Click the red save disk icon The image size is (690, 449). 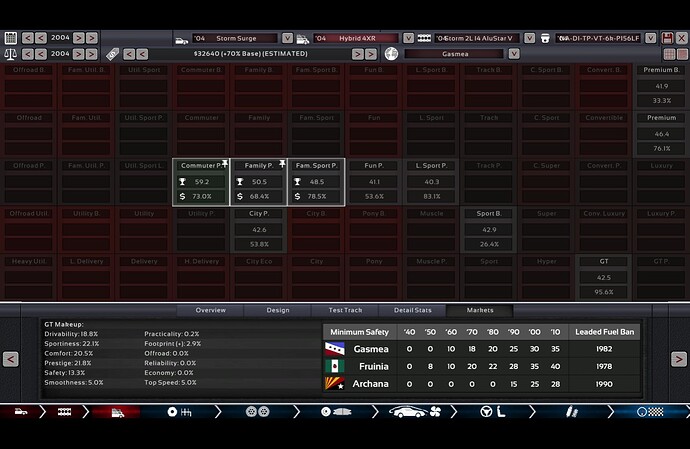point(668,37)
